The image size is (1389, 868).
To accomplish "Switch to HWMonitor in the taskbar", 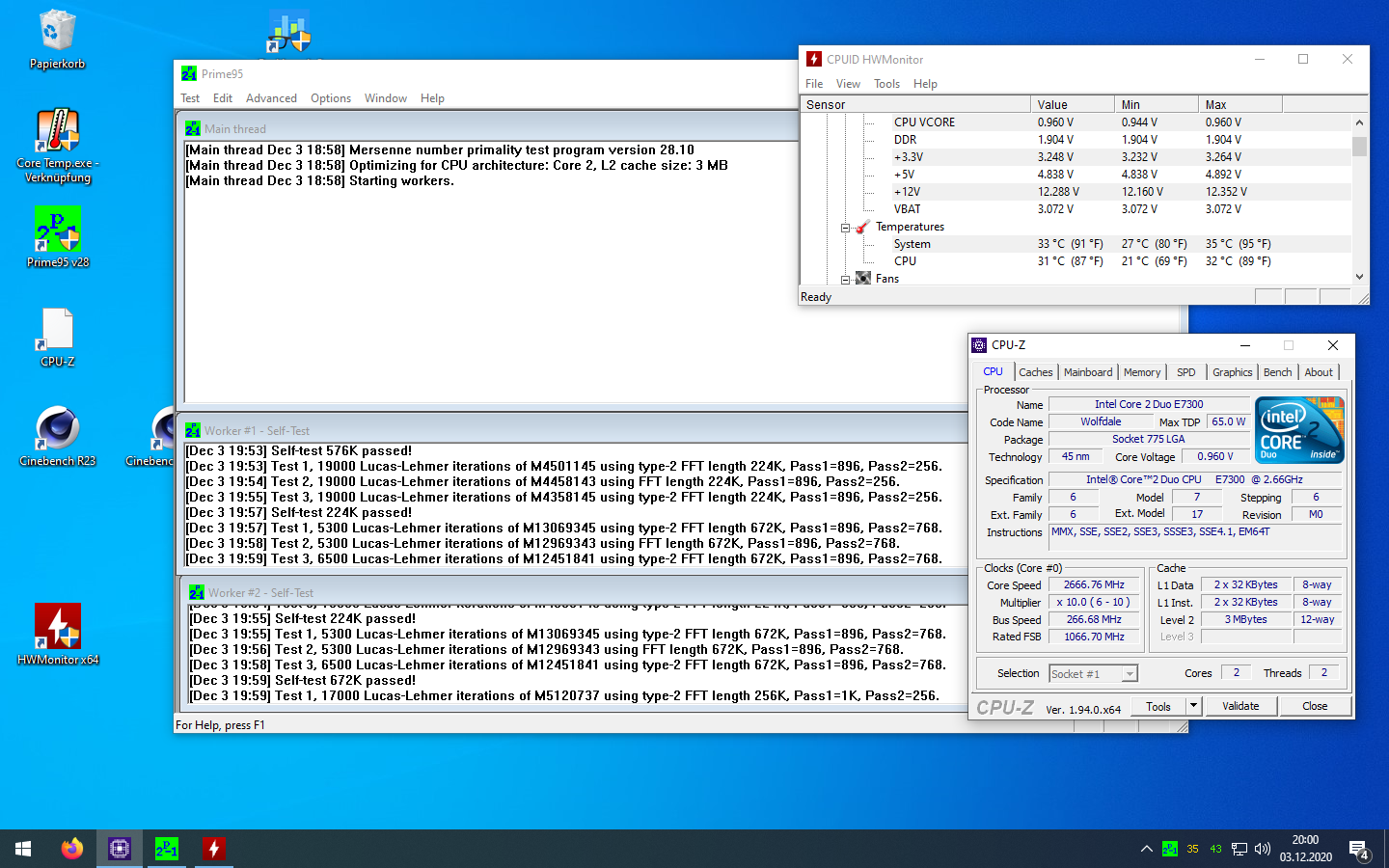I will coord(213,849).
